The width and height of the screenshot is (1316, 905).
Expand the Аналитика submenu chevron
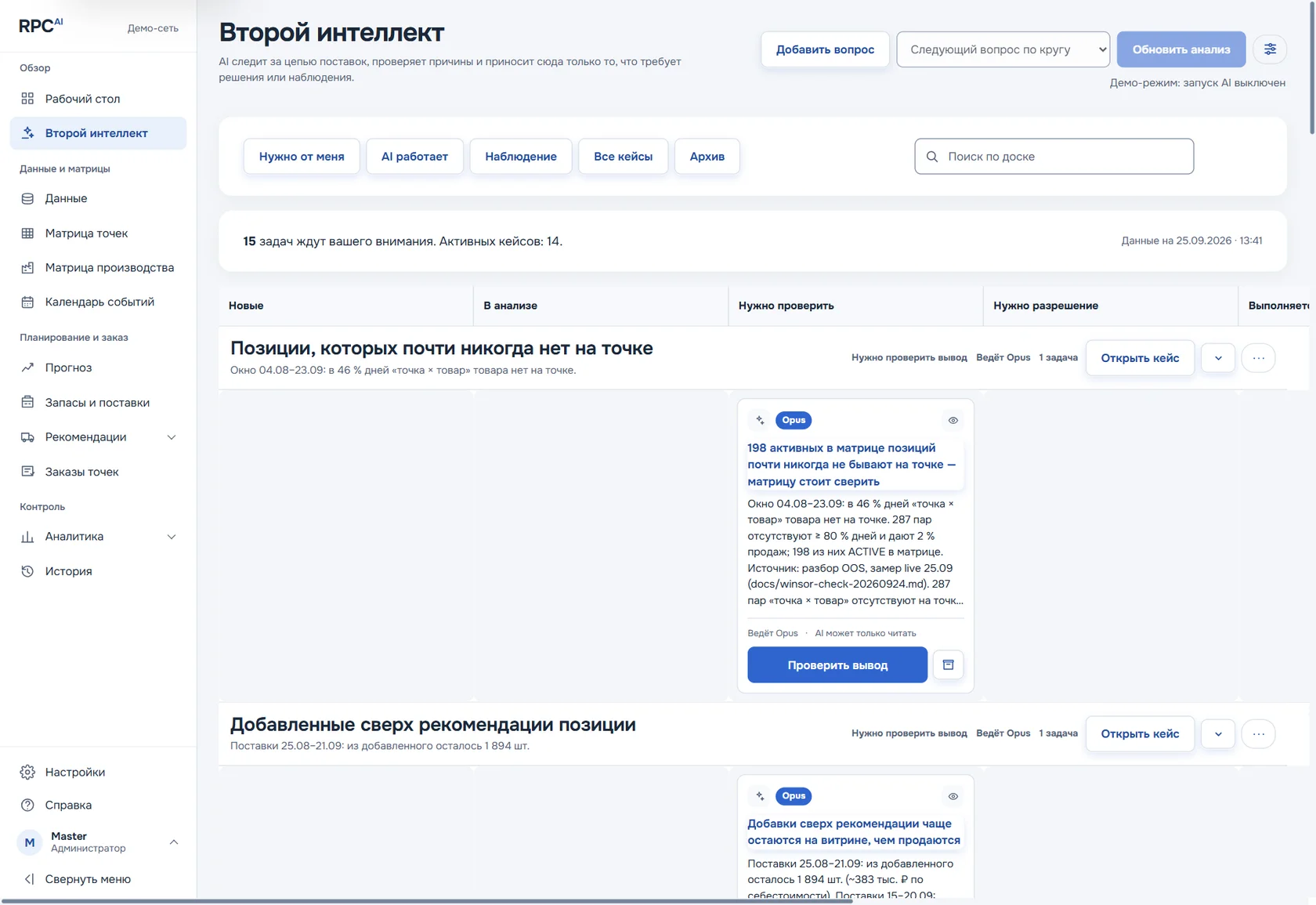coord(172,537)
